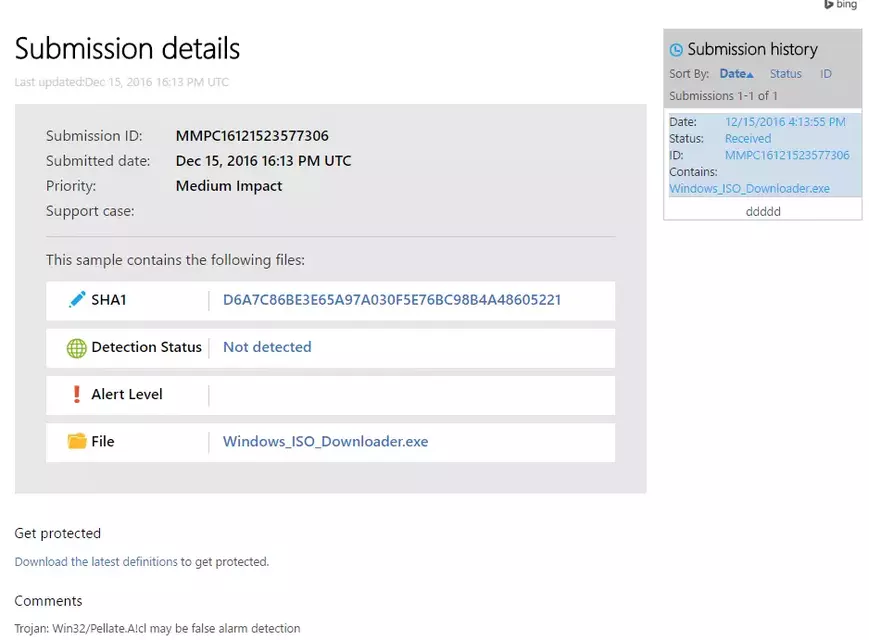Click the Support case label
The height and width of the screenshot is (640, 869).
click(90, 211)
